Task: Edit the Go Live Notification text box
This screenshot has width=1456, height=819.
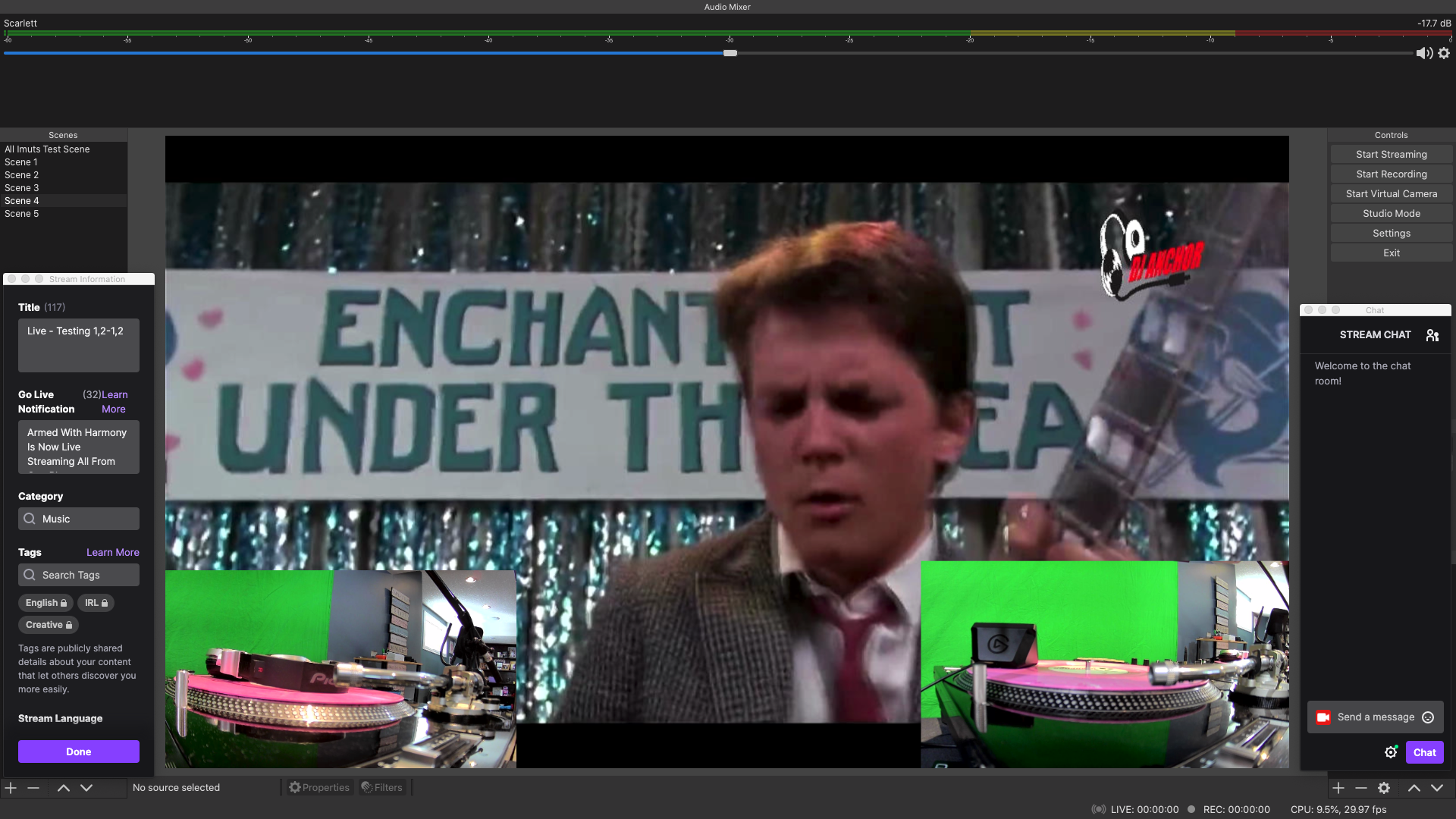Action: tap(79, 447)
